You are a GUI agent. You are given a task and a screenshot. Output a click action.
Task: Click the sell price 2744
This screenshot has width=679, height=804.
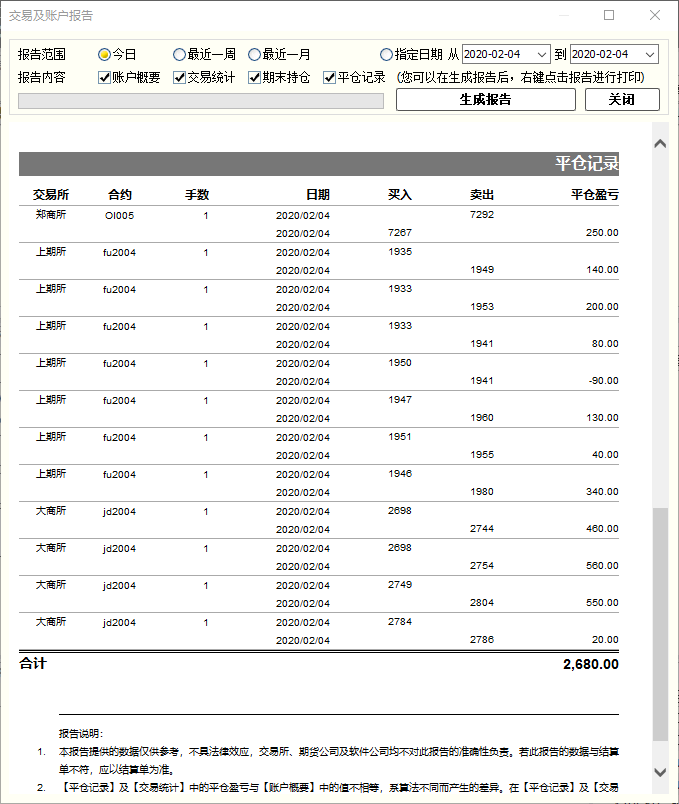click(x=482, y=529)
